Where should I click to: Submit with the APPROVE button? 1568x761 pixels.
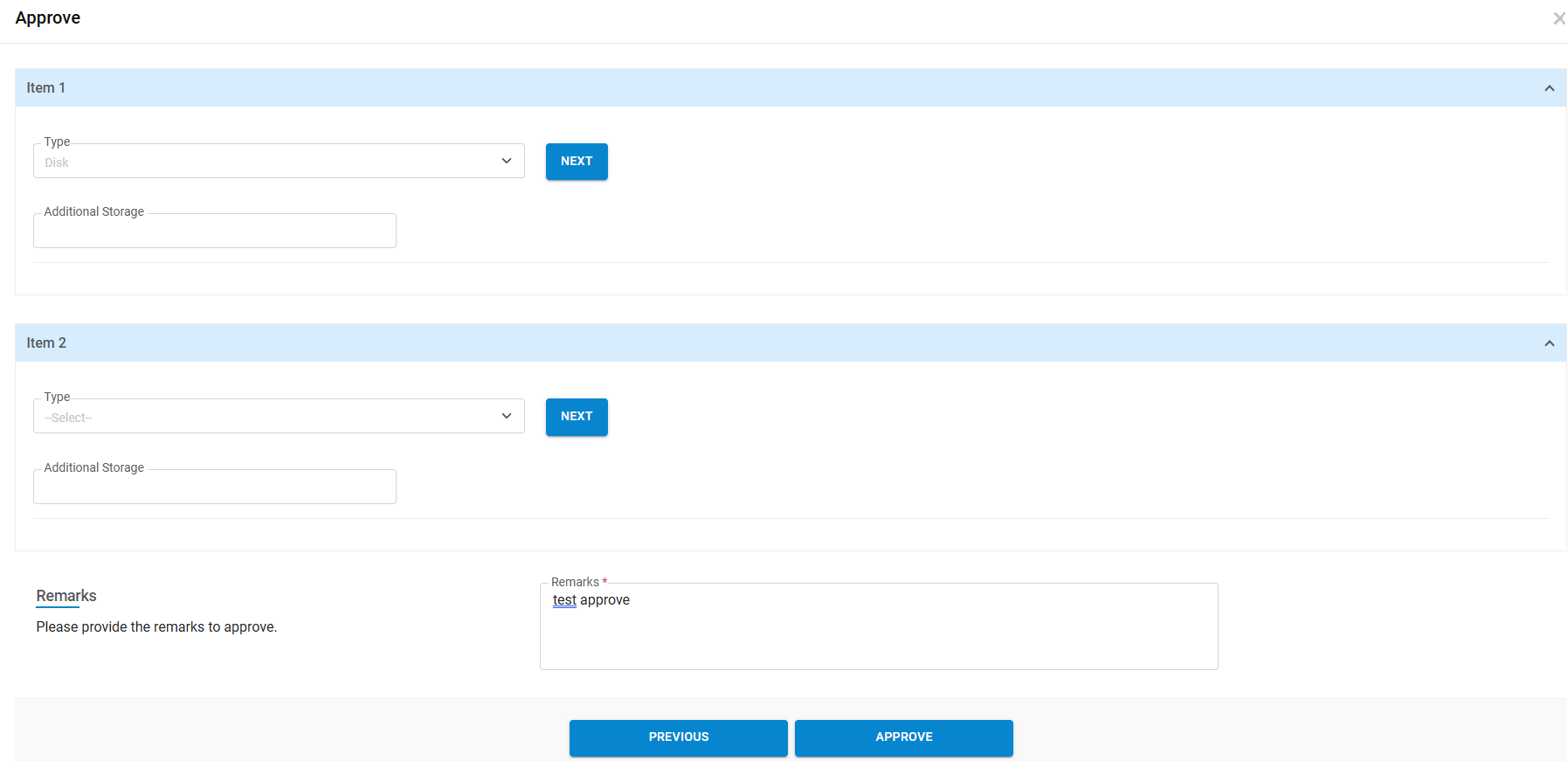904,737
